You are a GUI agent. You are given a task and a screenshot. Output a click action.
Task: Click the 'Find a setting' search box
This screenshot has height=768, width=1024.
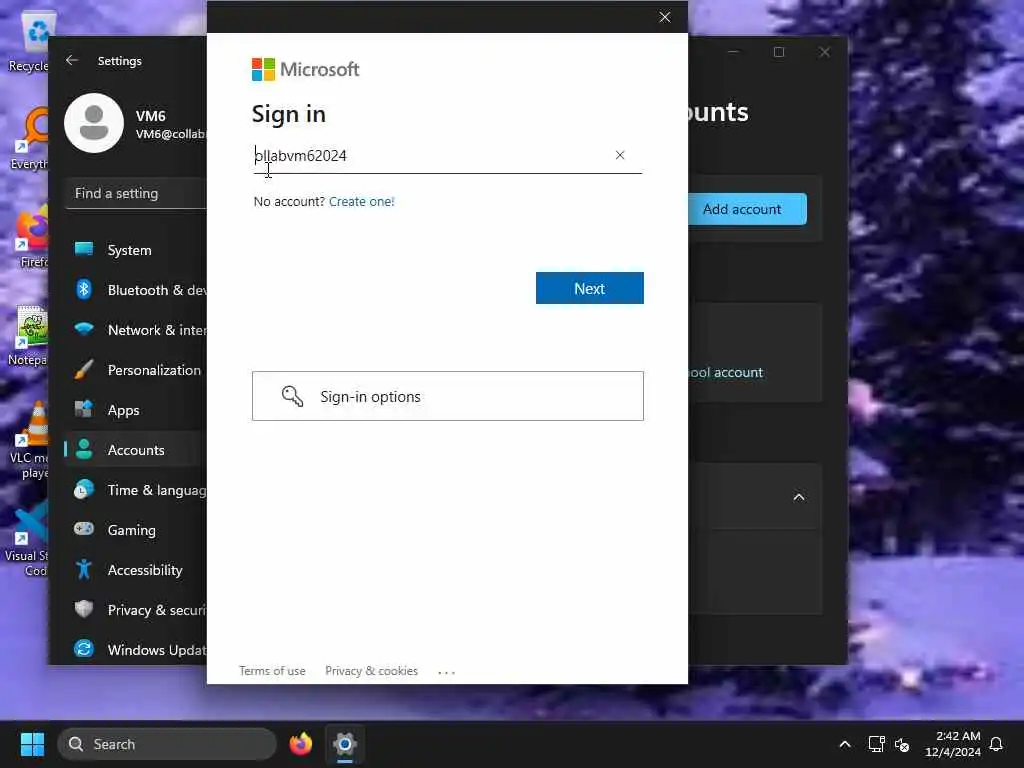136,193
